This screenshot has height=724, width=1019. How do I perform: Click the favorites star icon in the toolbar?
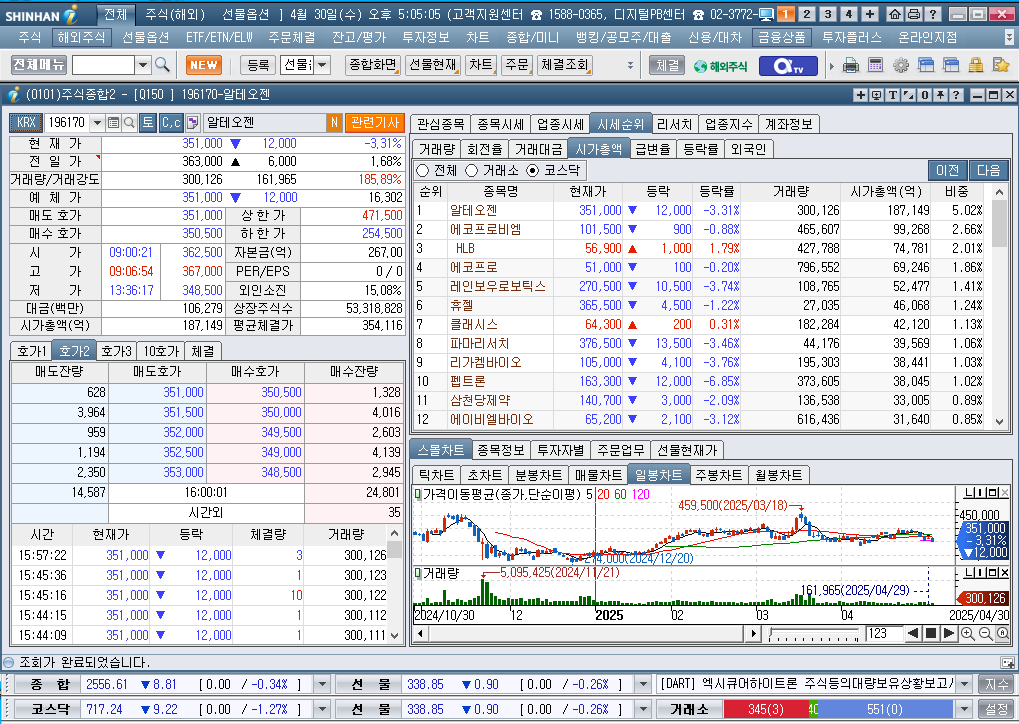(x=1001, y=65)
